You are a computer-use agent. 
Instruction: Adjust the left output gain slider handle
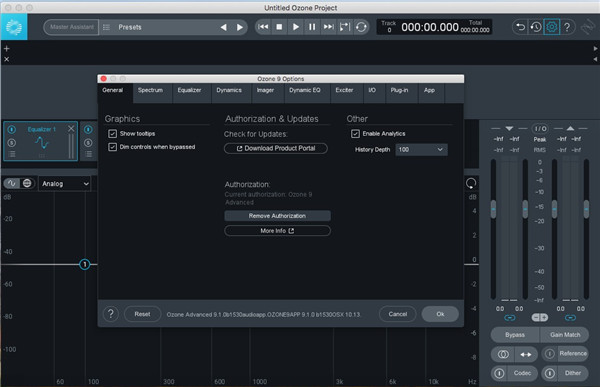[554, 209]
